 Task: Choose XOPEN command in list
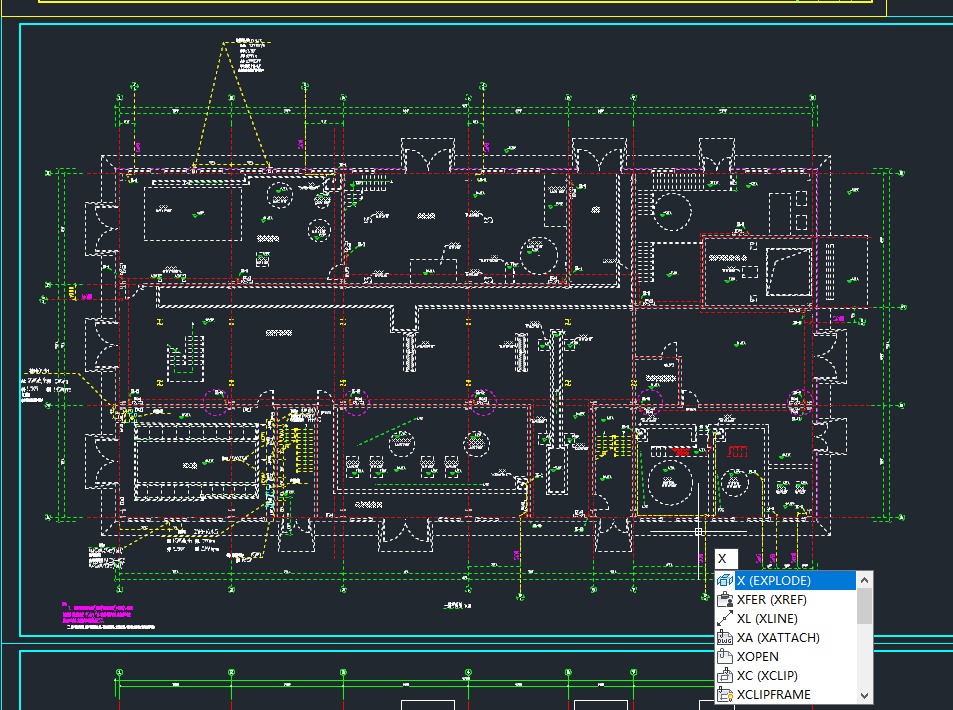tap(786, 656)
